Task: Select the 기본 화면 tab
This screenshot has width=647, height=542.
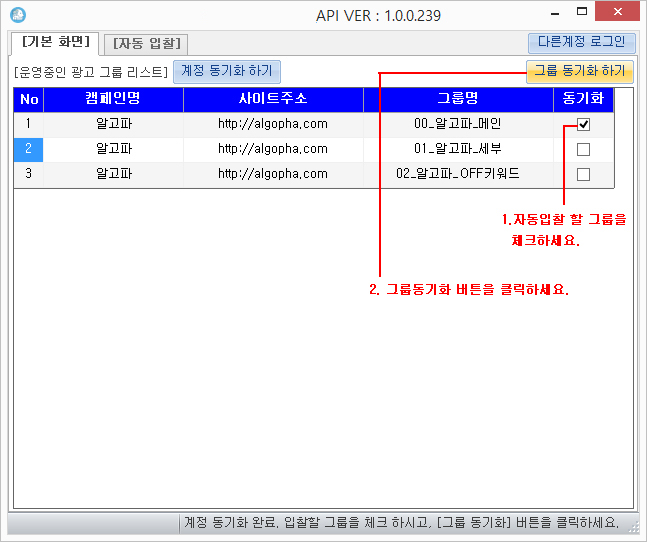Action: coord(56,42)
